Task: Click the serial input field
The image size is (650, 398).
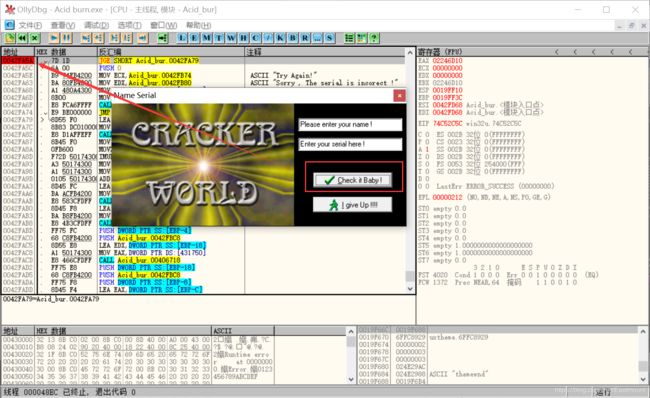Action: [350, 144]
